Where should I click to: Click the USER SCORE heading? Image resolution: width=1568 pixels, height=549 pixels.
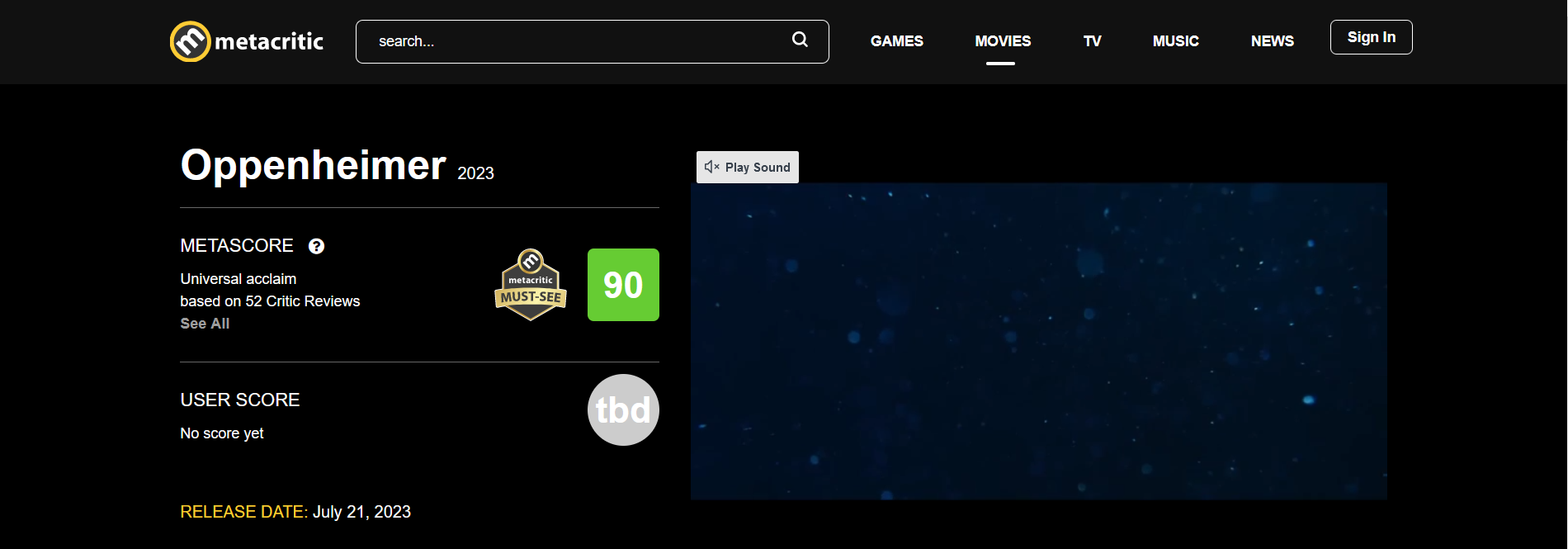click(x=240, y=400)
